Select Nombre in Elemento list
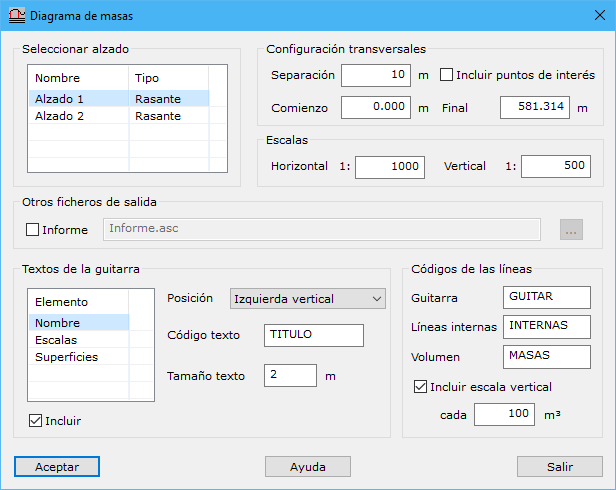 [x=79, y=323]
